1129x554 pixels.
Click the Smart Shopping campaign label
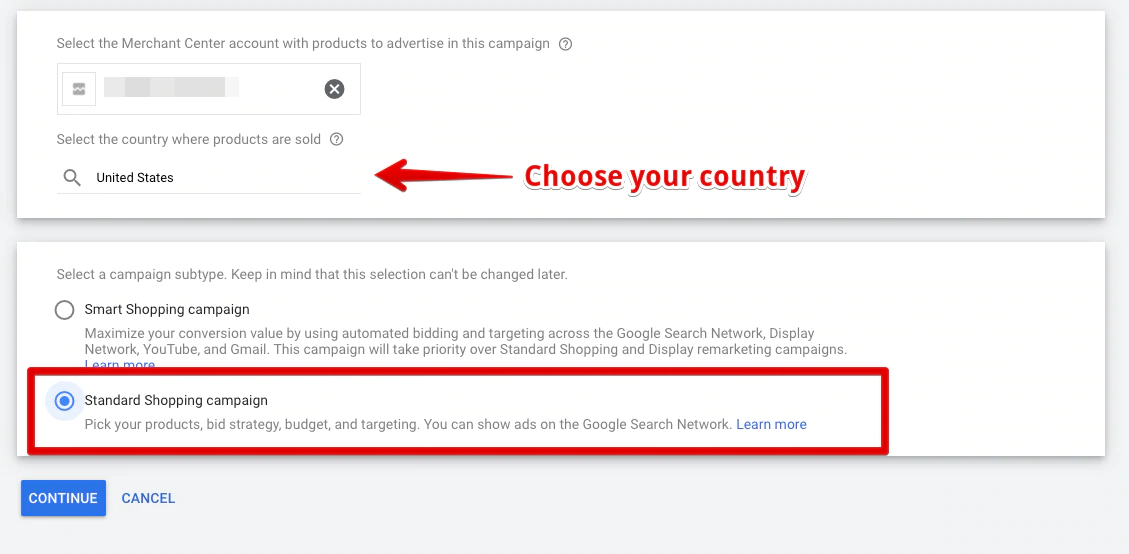tap(167, 310)
